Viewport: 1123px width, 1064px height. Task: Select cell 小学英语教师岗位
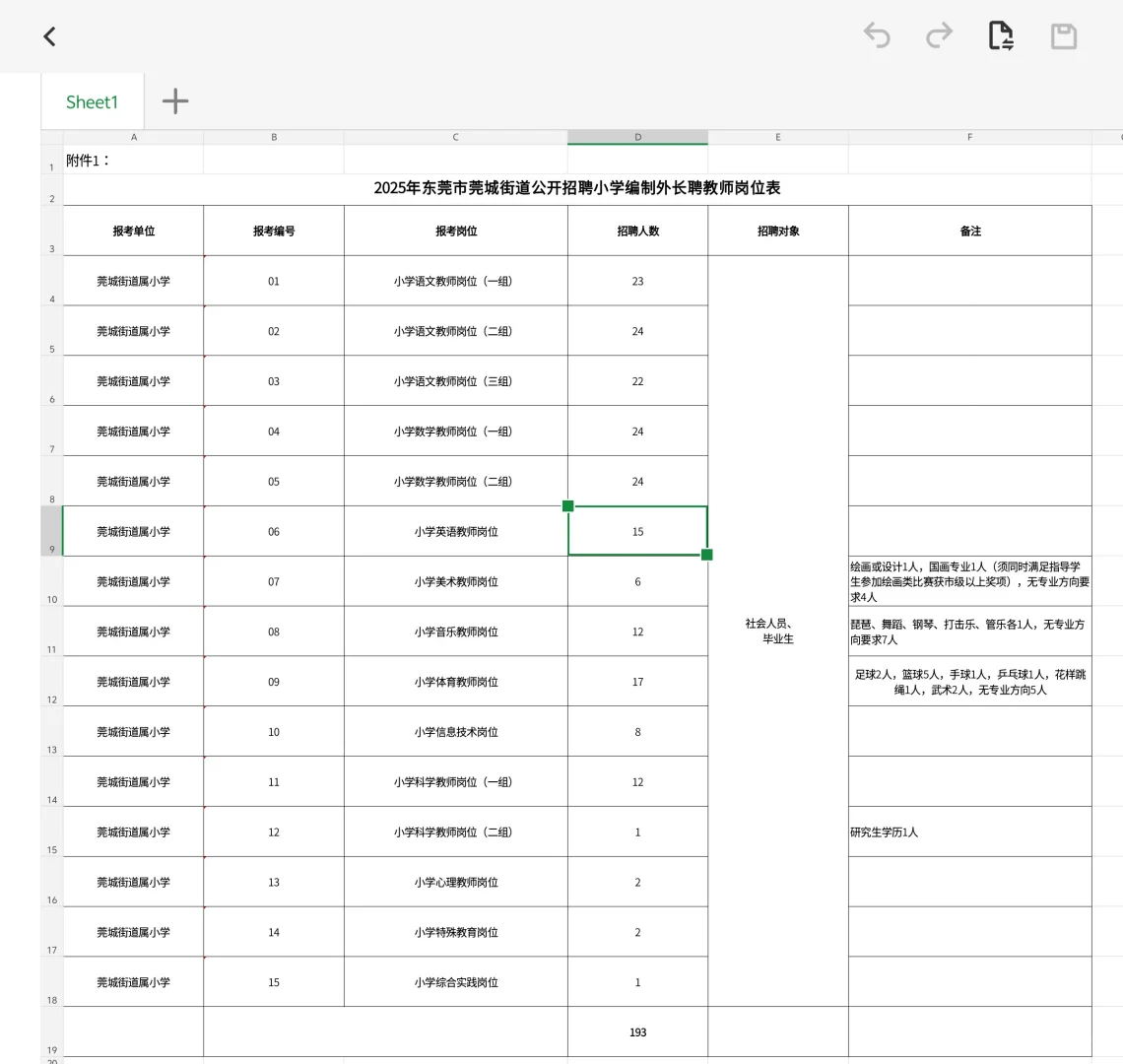coord(455,532)
